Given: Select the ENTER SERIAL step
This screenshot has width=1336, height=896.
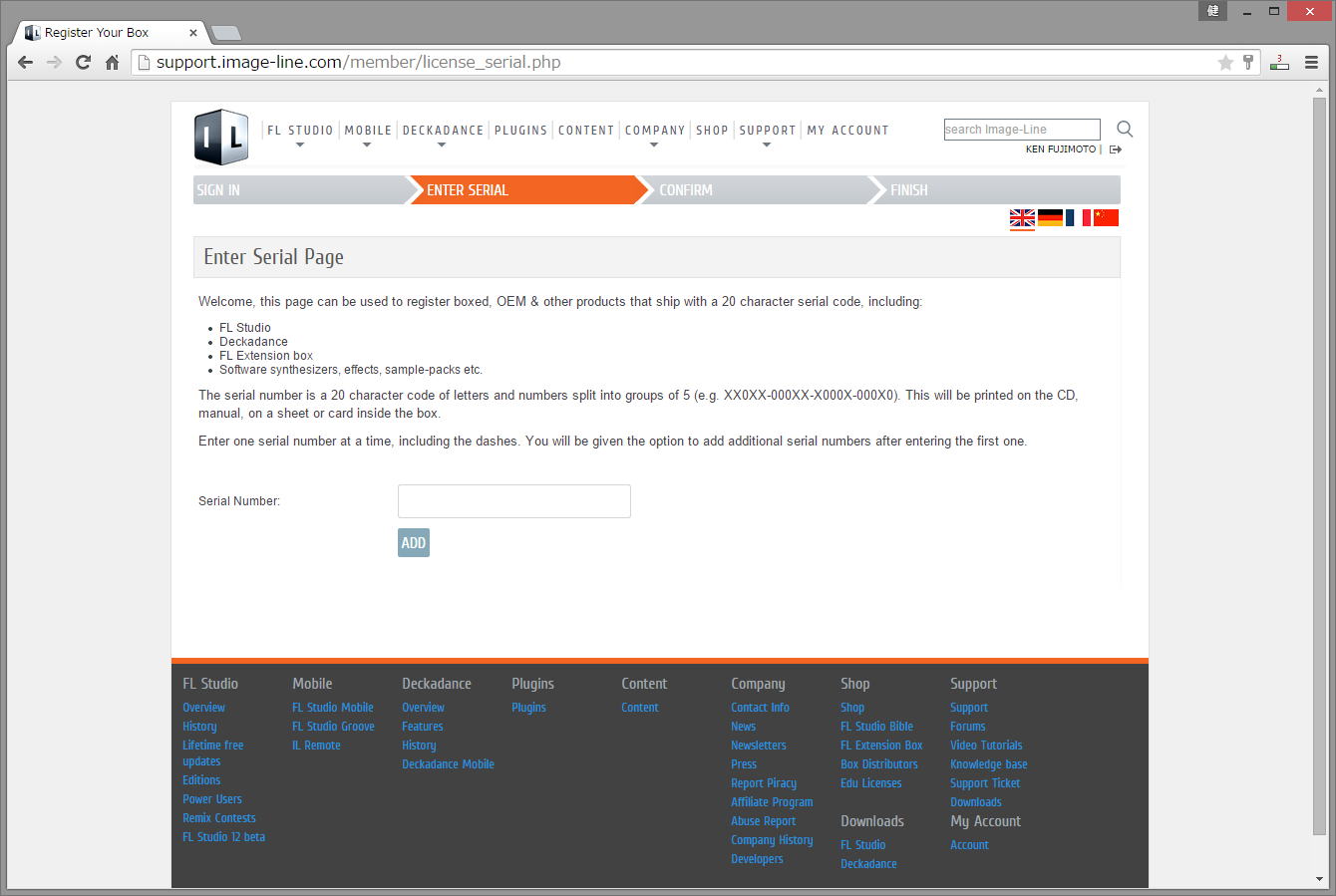Looking at the screenshot, I should [x=529, y=190].
